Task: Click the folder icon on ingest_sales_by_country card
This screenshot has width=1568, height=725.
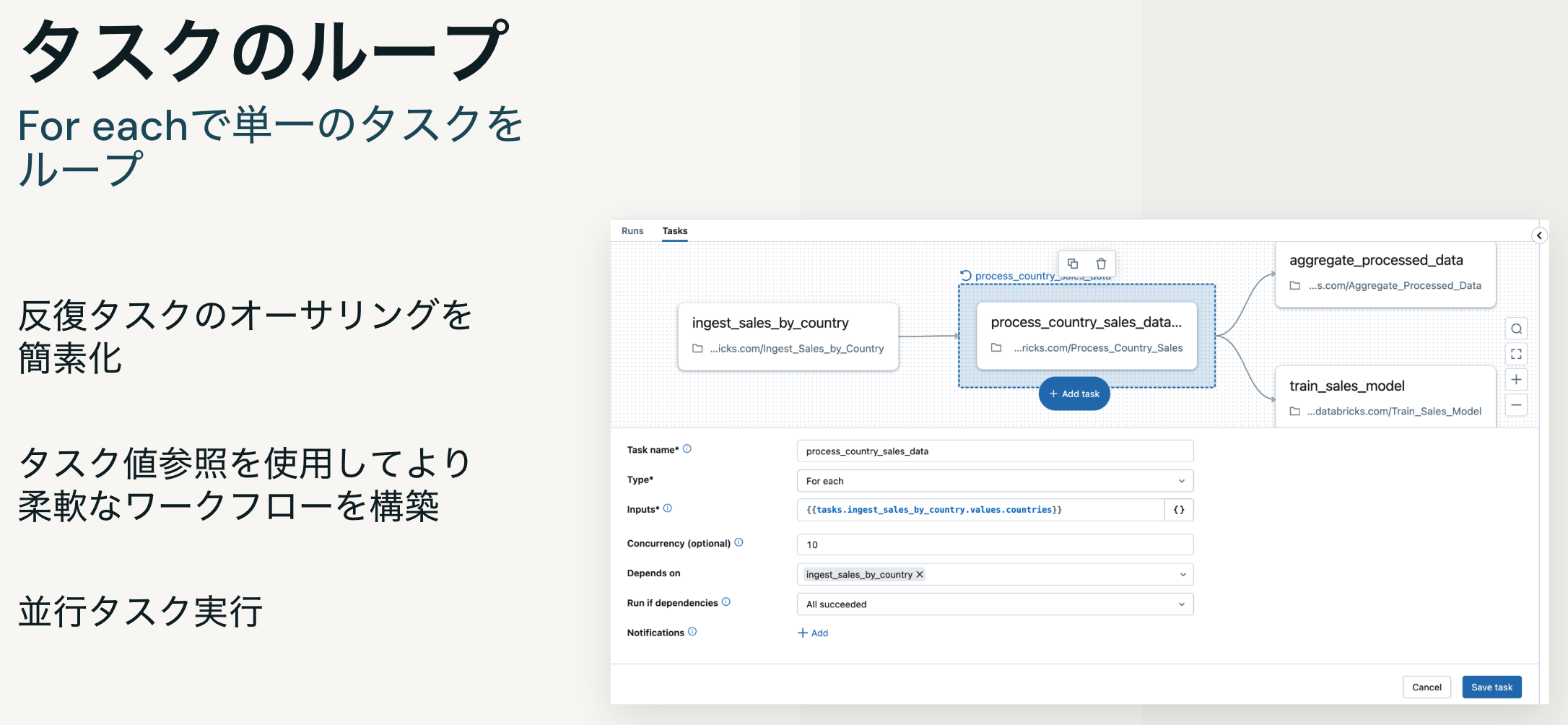Action: (697, 348)
